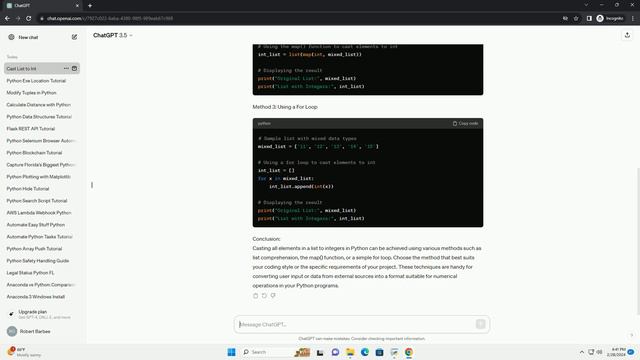Open Microsoft Edge from the taskbar
640x360 pixels.
pyautogui.click(x=364, y=352)
